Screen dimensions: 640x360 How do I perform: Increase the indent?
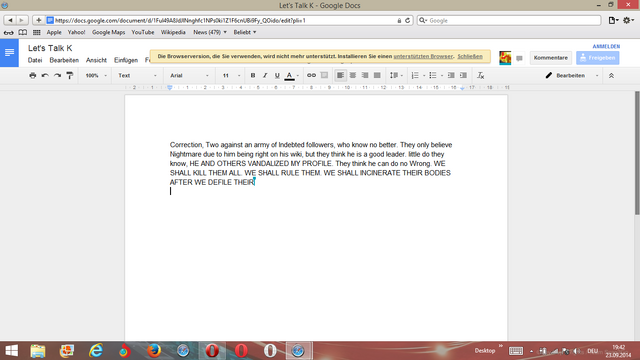463,76
